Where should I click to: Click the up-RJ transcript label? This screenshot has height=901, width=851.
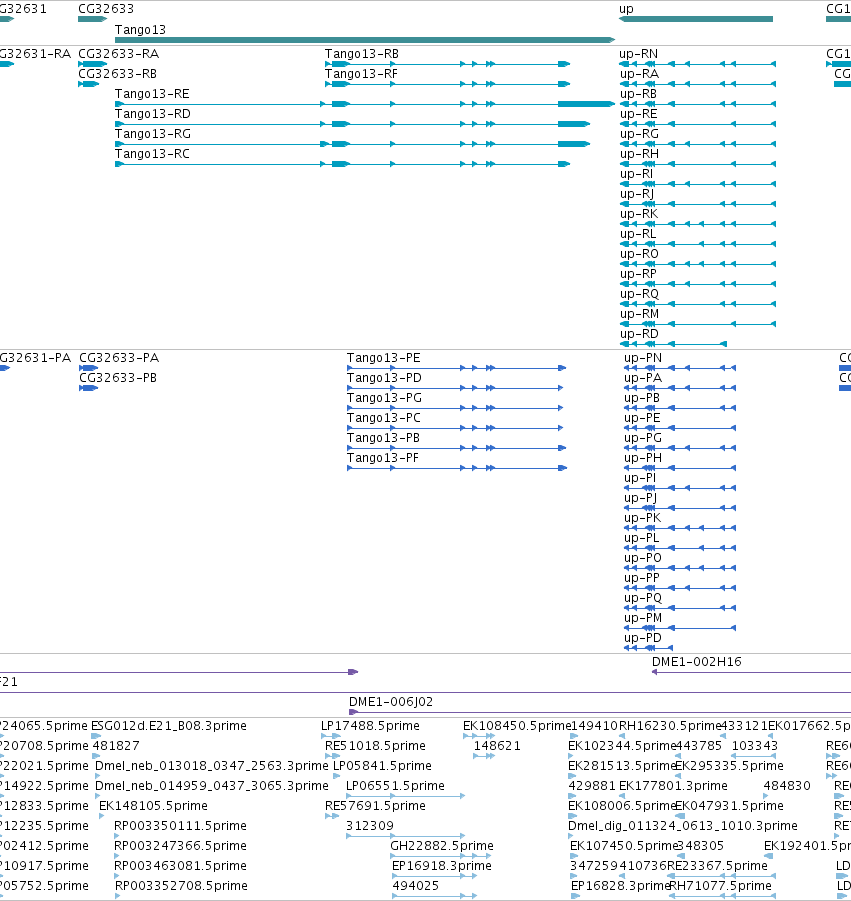tap(637, 194)
